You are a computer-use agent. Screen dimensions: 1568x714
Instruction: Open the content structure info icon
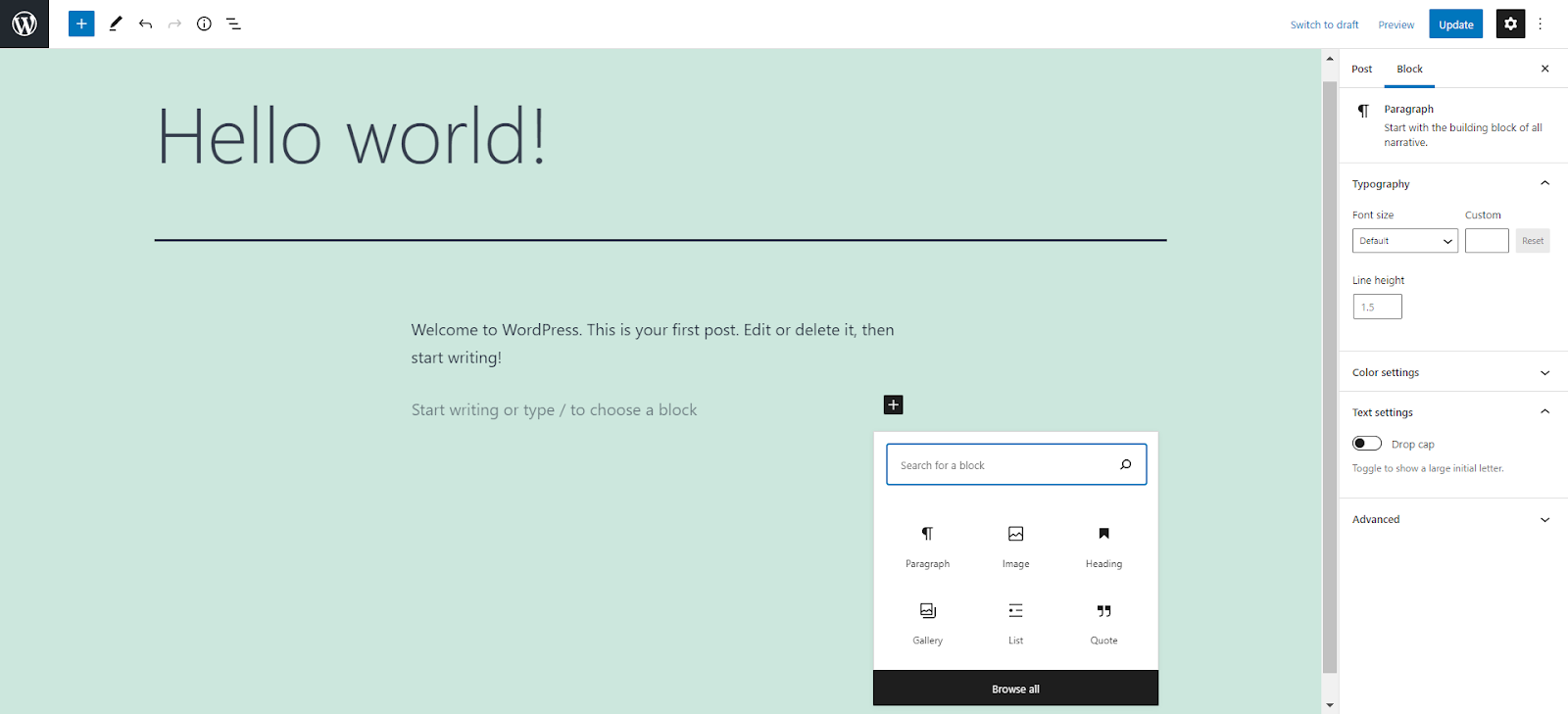204,24
